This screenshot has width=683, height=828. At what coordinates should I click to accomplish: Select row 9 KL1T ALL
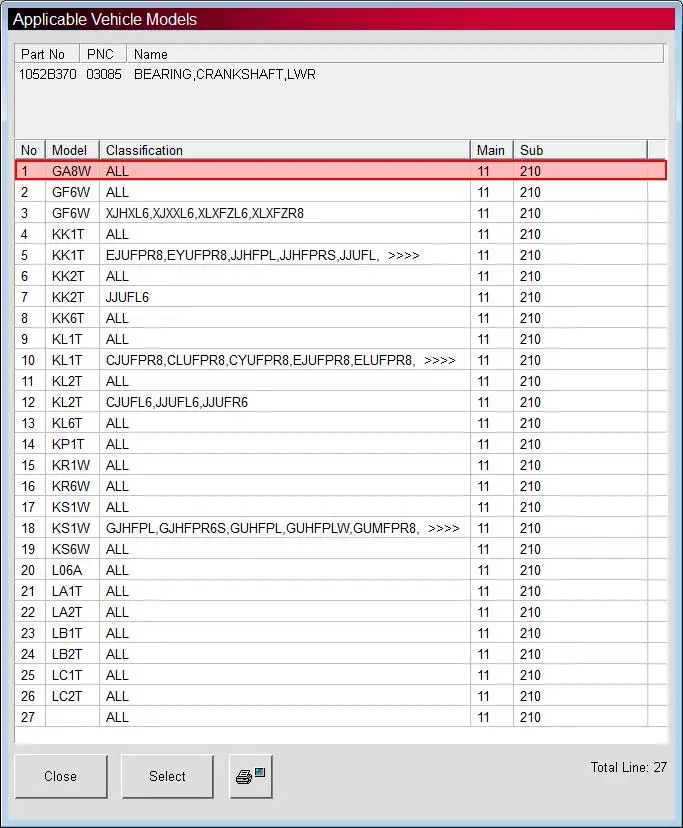click(341, 339)
